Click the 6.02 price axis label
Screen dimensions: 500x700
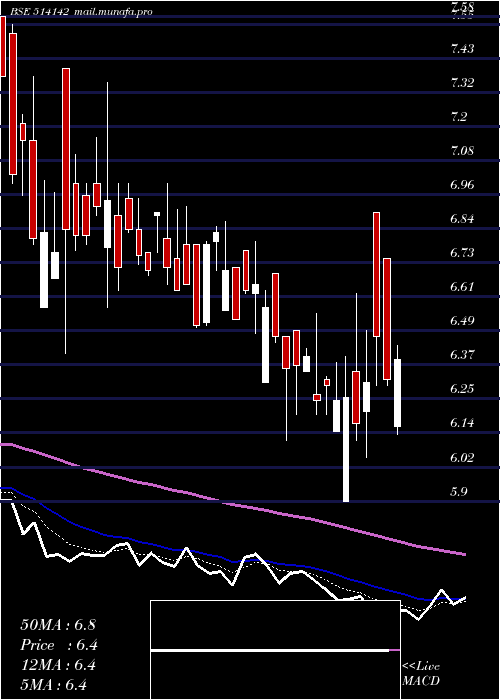pyautogui.click(x=462, y=458)
